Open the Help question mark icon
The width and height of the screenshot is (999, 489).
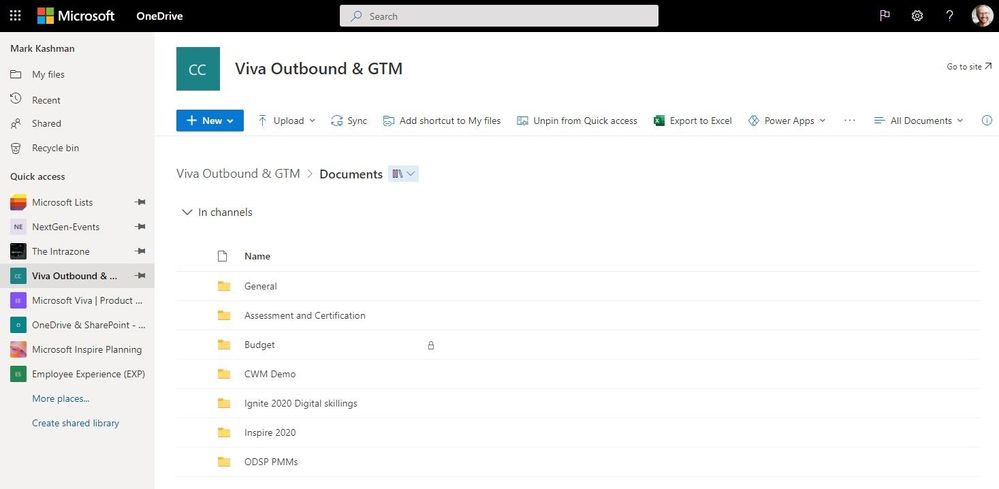949,16
